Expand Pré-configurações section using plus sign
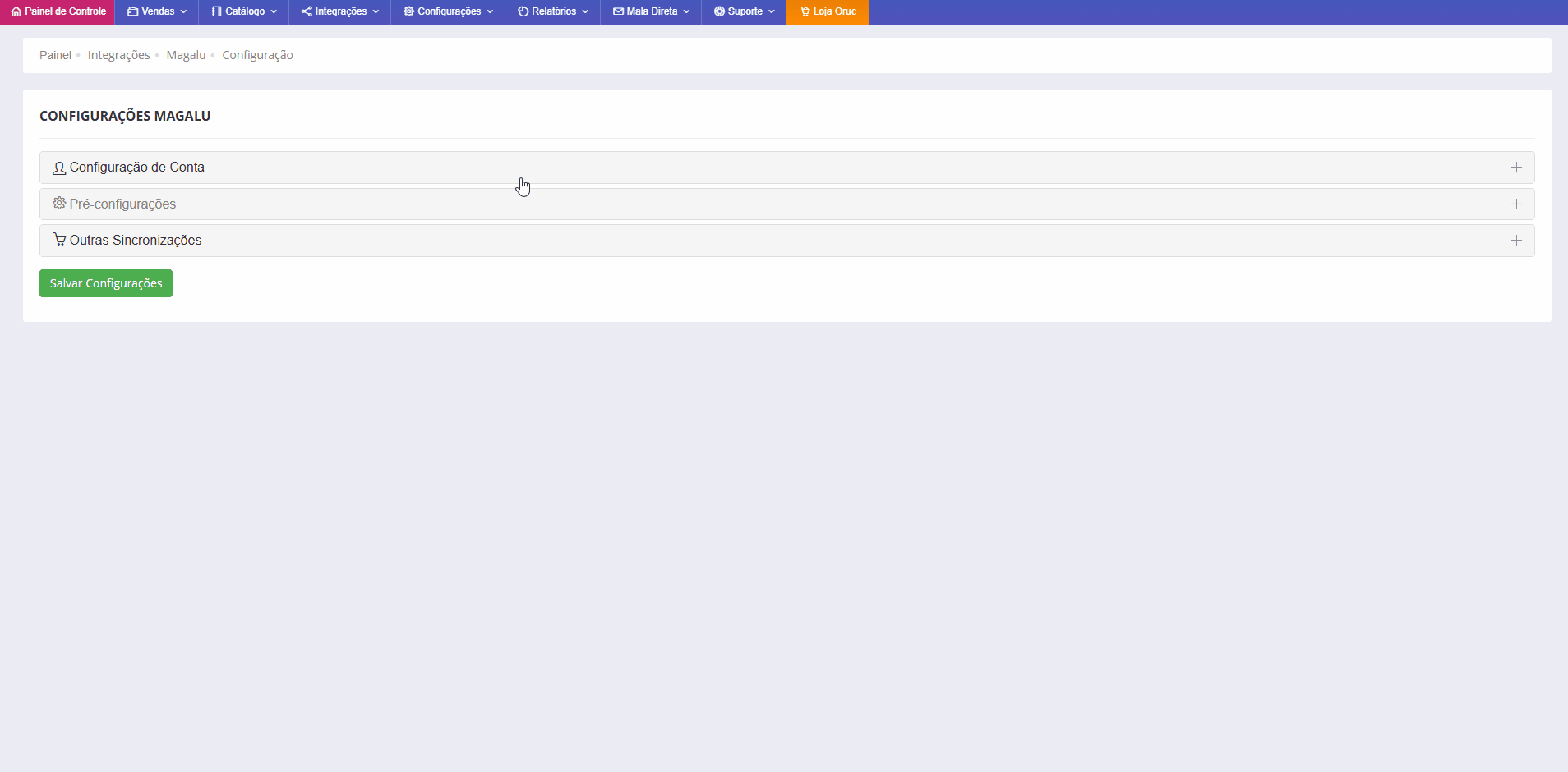This screenshot has width=1568, height=772. pos(1516,204)
